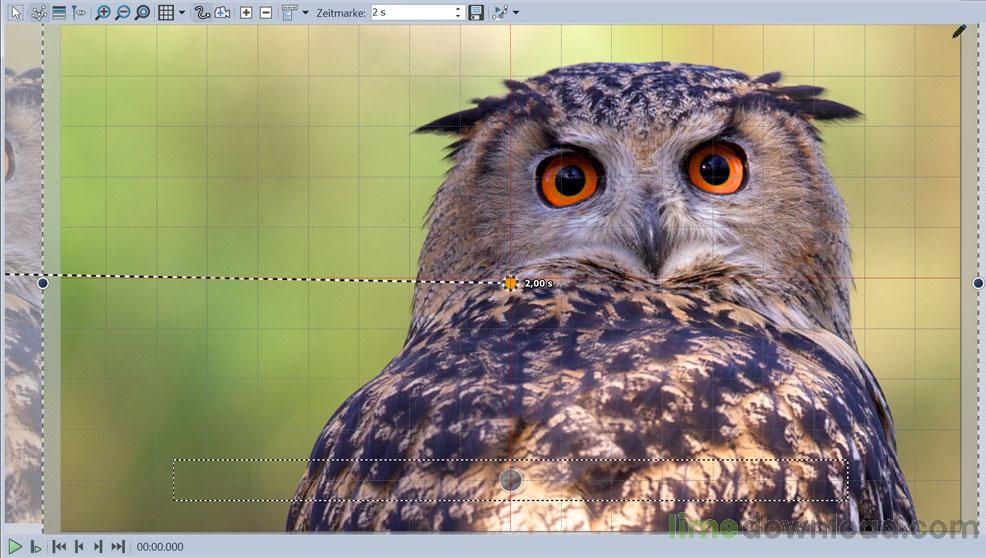Viewport: 986px width, 558px height.
Task: Click the path animation play icon
Action: coord(500,13)
